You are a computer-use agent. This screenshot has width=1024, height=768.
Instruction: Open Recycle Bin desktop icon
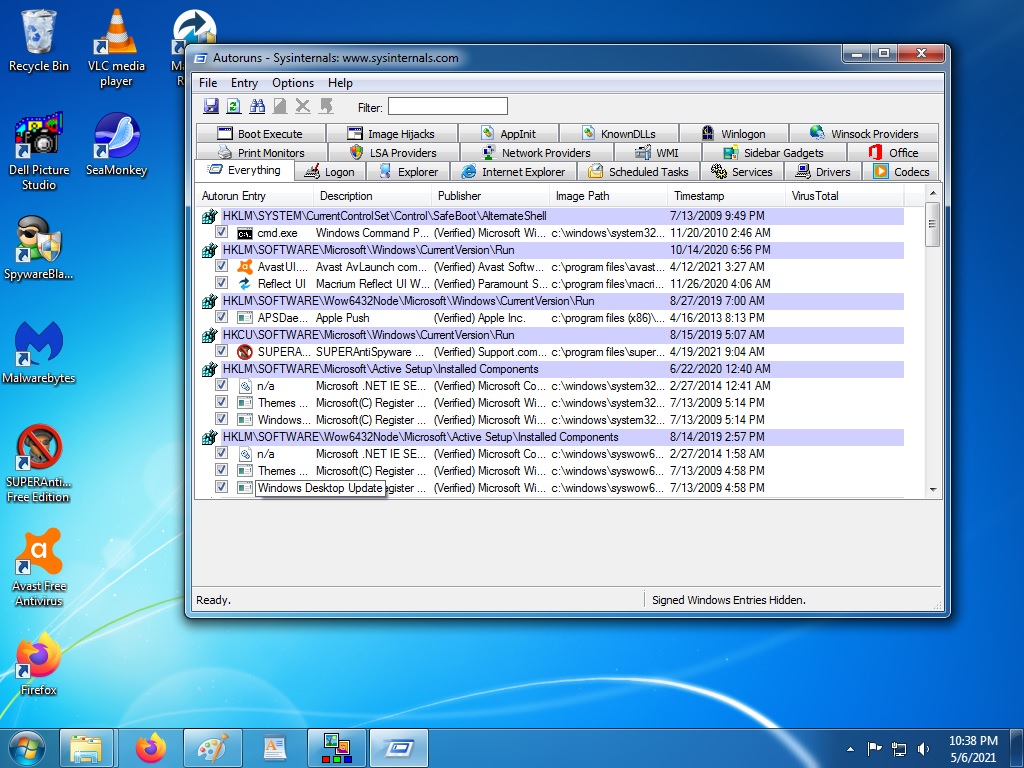pos(39,40)
